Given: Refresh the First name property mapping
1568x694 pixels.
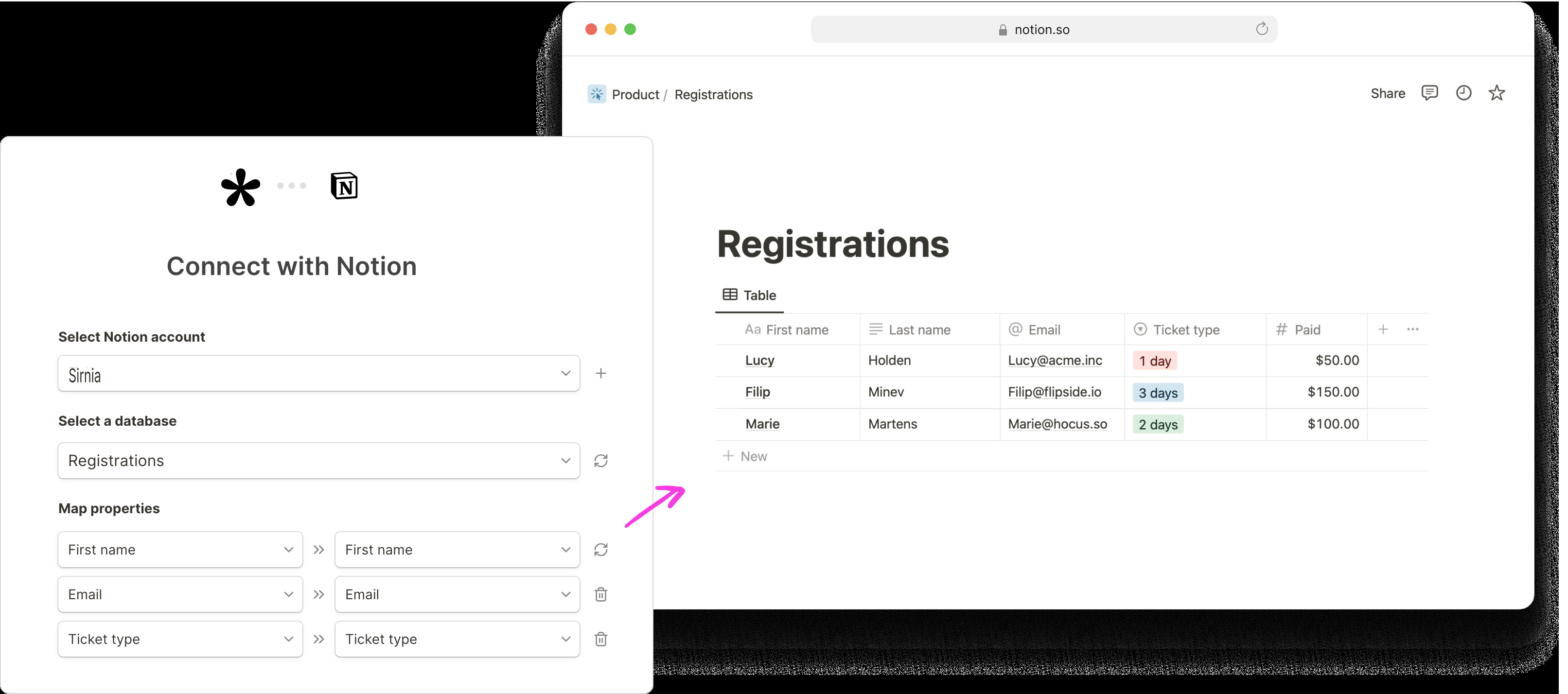Looking at the screenshot, I should (601, 550).
